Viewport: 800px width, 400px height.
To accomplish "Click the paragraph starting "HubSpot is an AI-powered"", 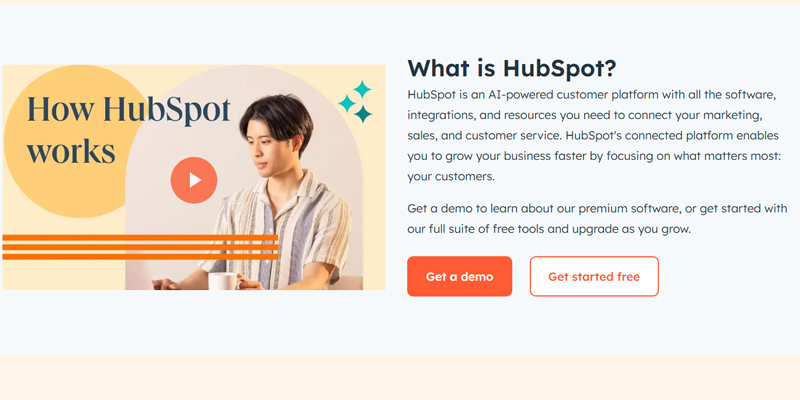I will [x=594, y=135].
